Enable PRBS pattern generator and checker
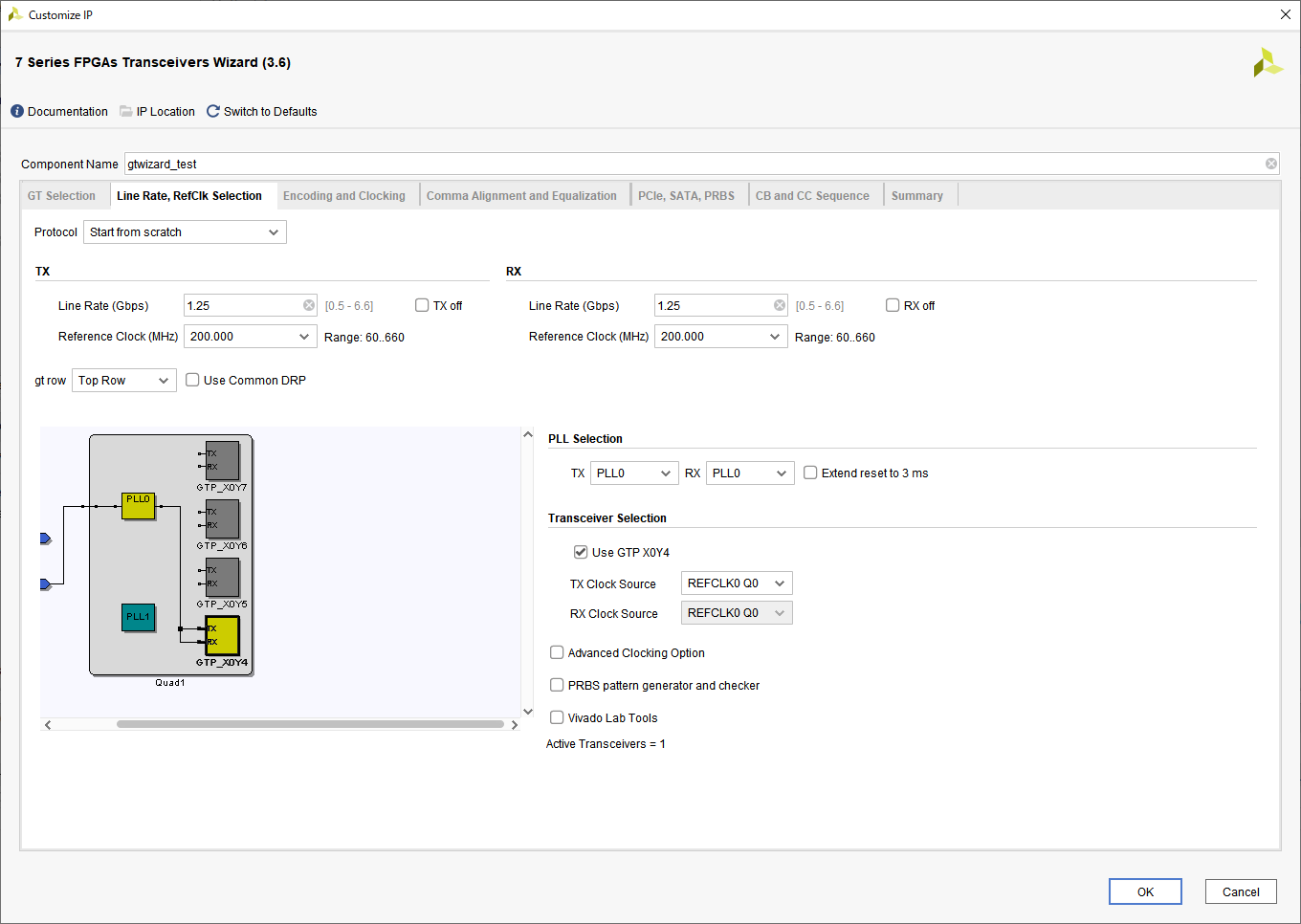 [x=557, y=685]
